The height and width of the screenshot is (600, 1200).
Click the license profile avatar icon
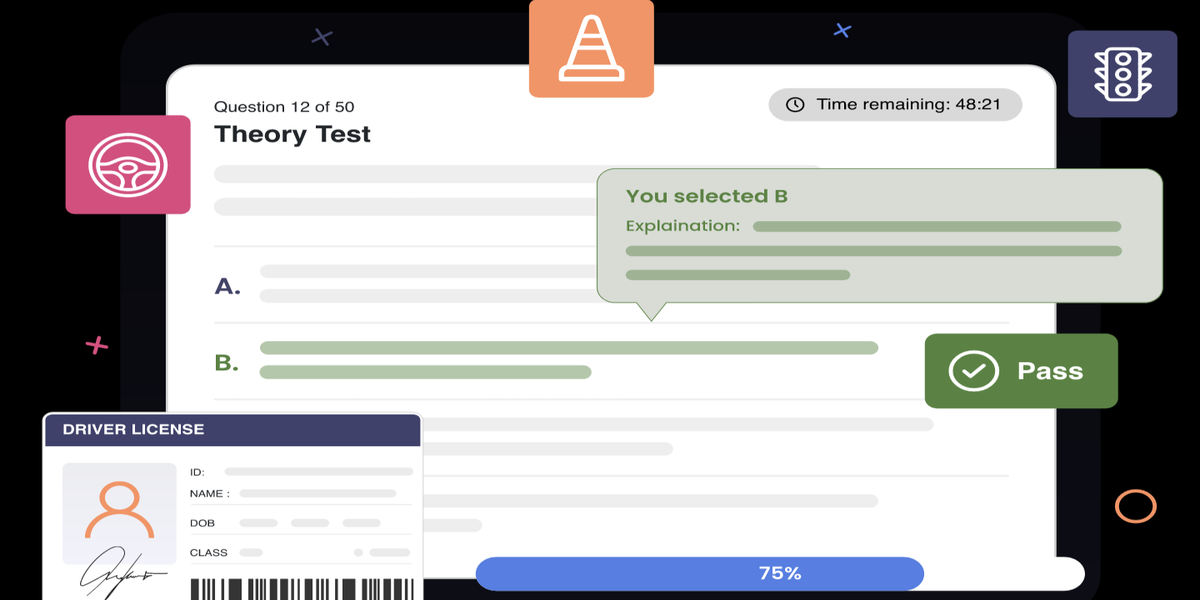point(119,511)
